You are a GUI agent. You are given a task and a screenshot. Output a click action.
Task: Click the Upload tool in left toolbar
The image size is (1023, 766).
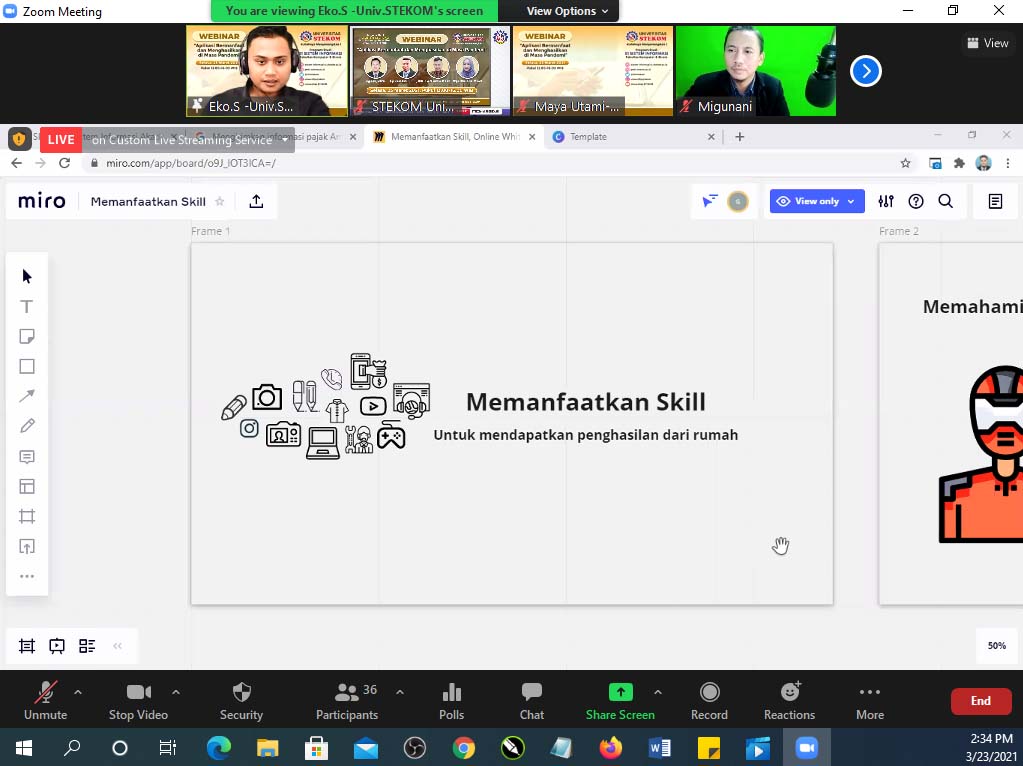coord(27,547)
